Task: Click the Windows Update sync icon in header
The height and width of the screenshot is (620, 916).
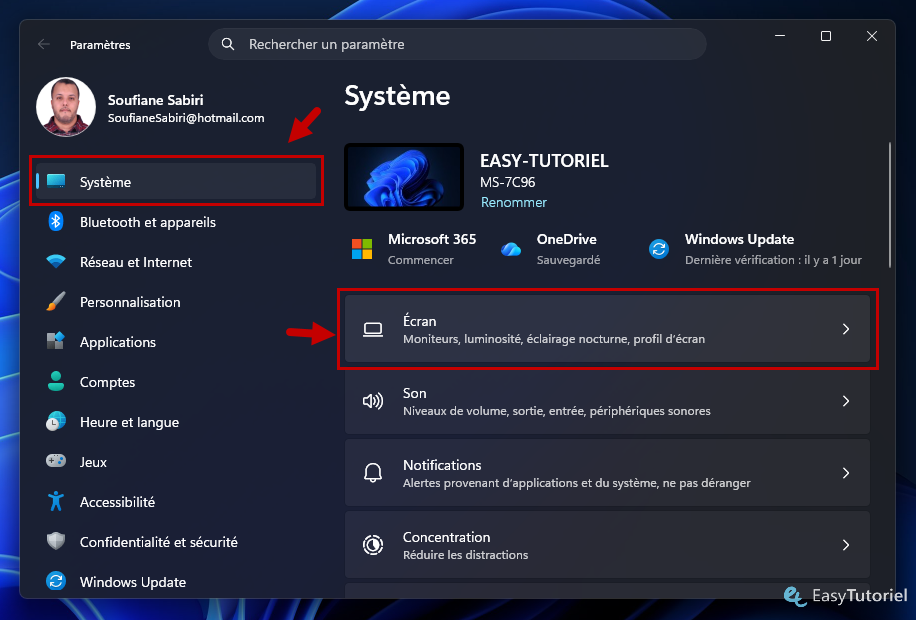Action: (659, 249)
